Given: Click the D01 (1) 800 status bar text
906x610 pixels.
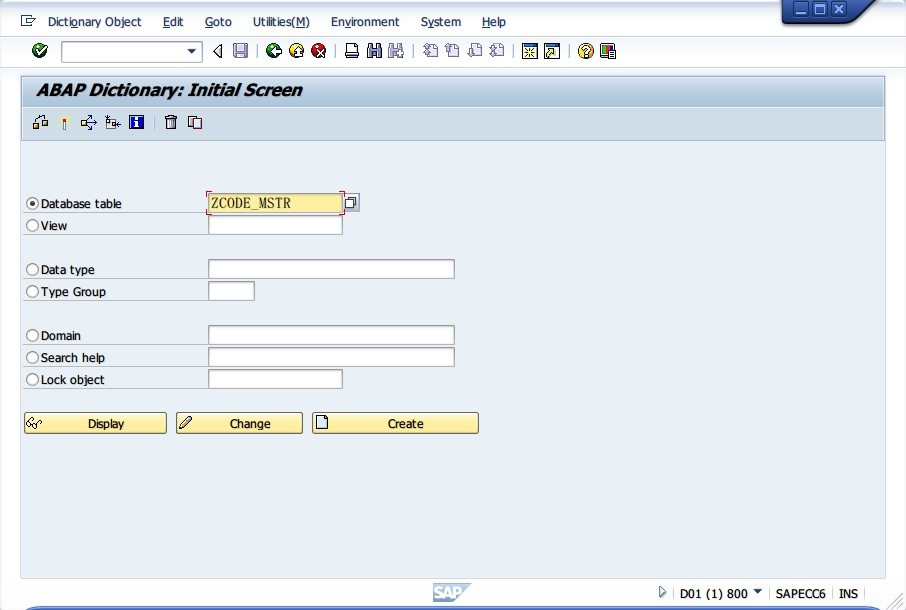Looking at the screenshot, I should [714, 593].
